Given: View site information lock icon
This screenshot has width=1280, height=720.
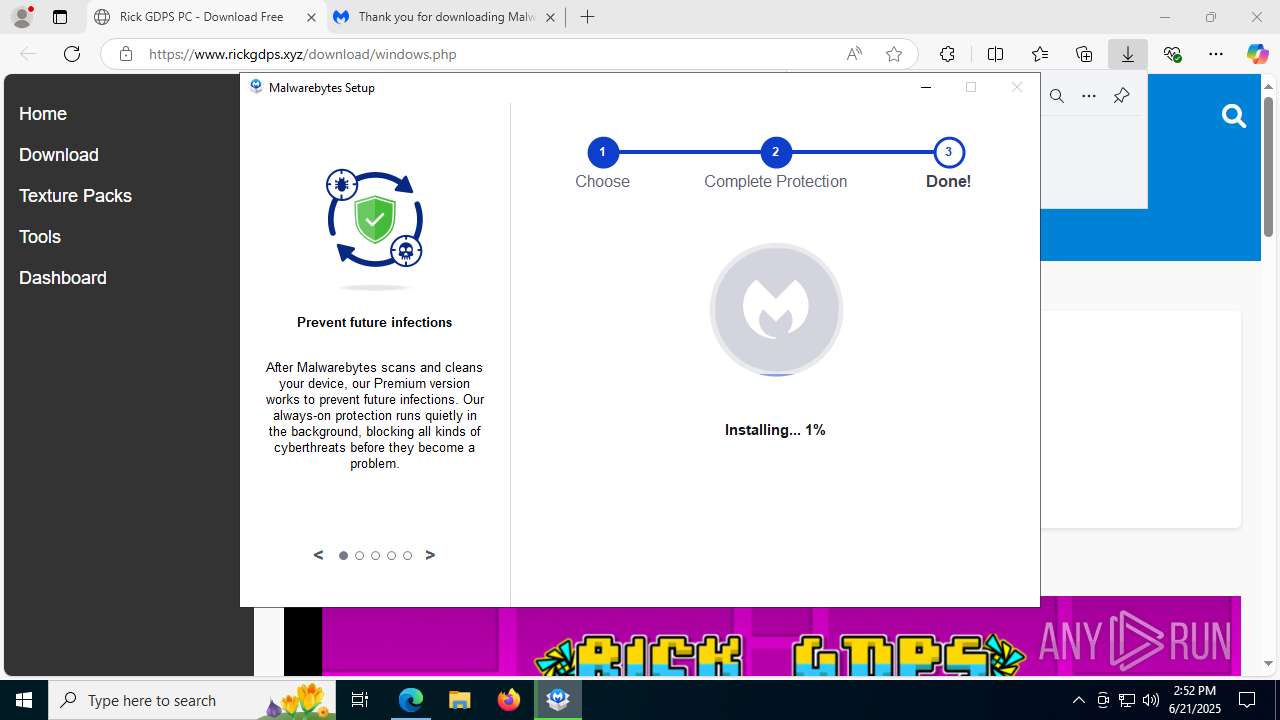Looking at the screenshot, I should click(x=125, y=54).
